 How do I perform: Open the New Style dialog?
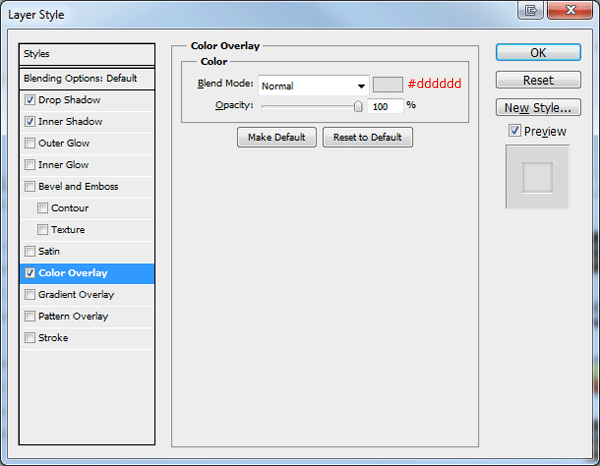pos(538,108)
